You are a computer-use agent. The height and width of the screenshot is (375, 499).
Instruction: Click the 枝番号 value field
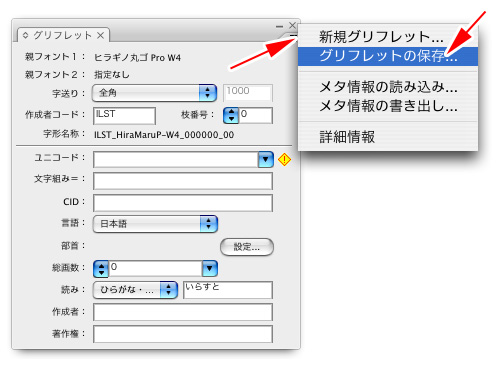[256, 115]
